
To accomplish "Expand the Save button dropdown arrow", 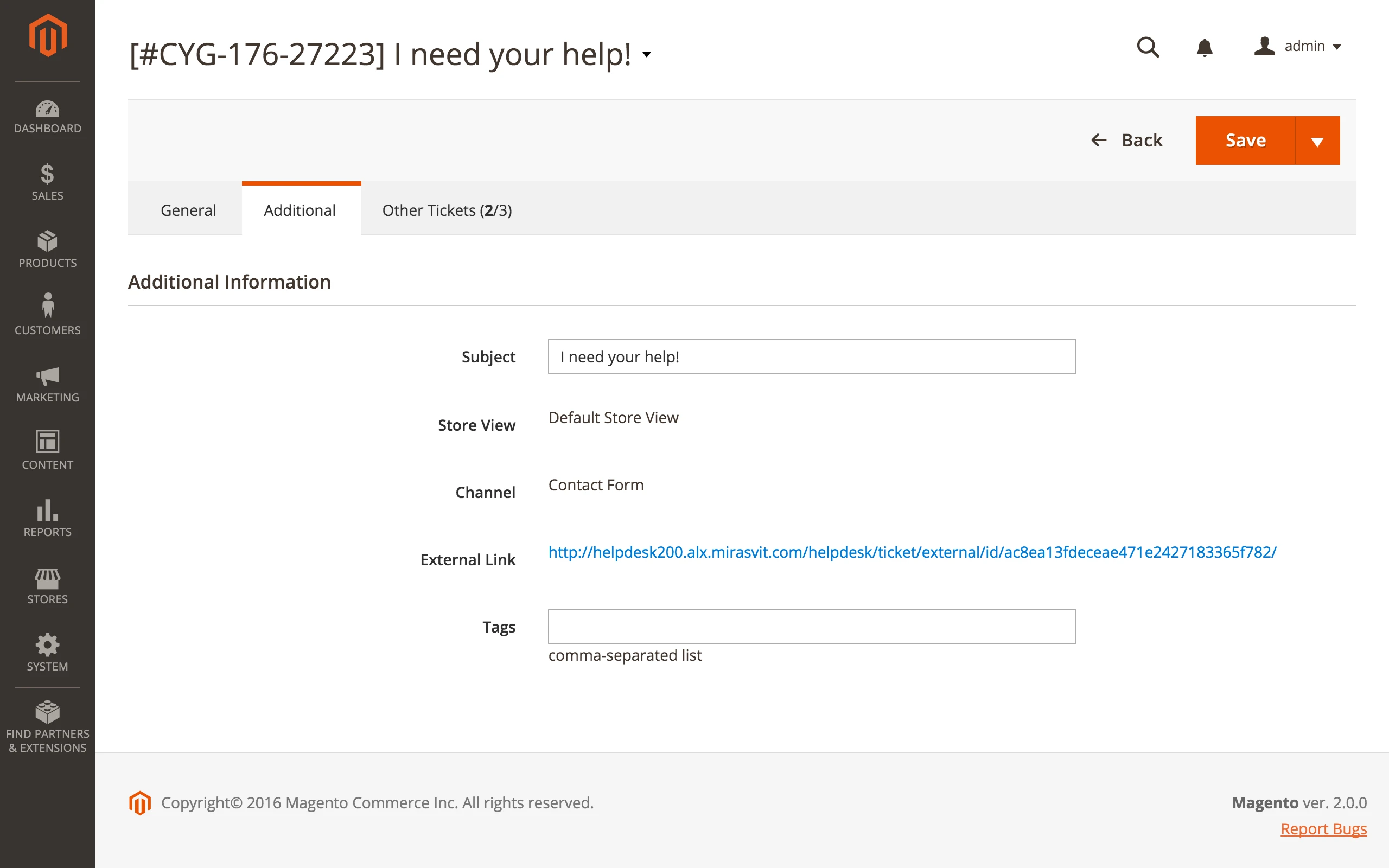I will pyautogui.click(x=1317, y=141).
